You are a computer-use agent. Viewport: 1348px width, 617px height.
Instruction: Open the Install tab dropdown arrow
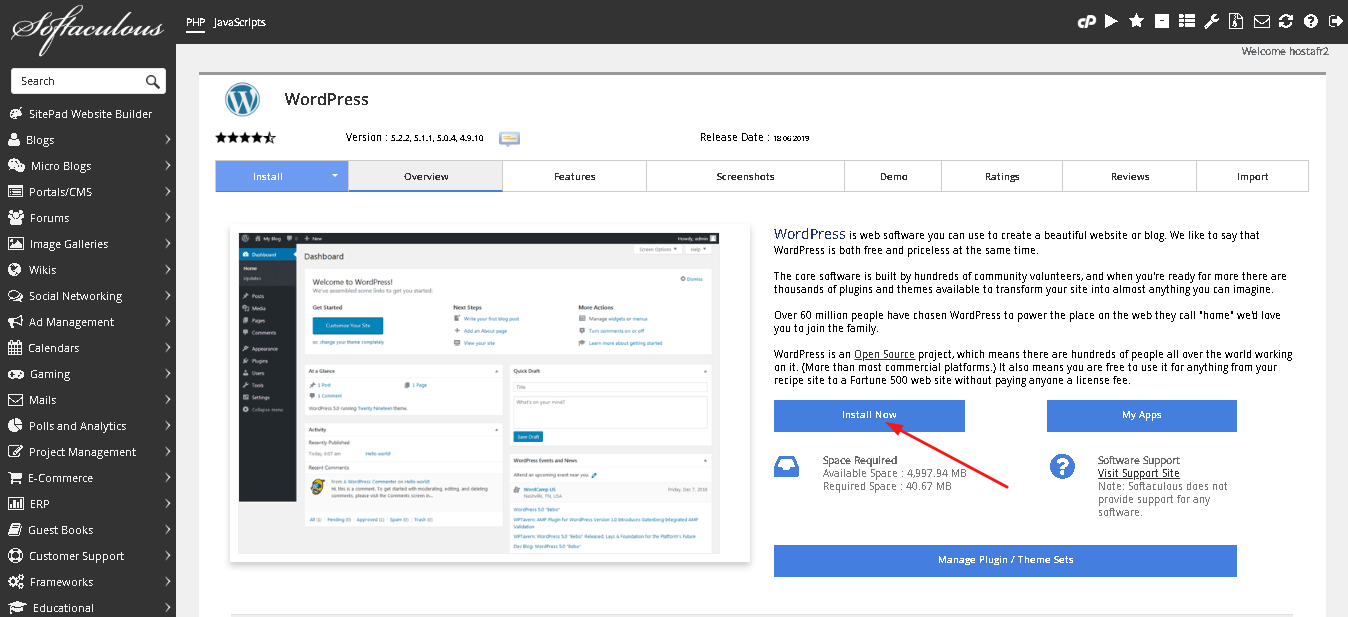point(335,175)
